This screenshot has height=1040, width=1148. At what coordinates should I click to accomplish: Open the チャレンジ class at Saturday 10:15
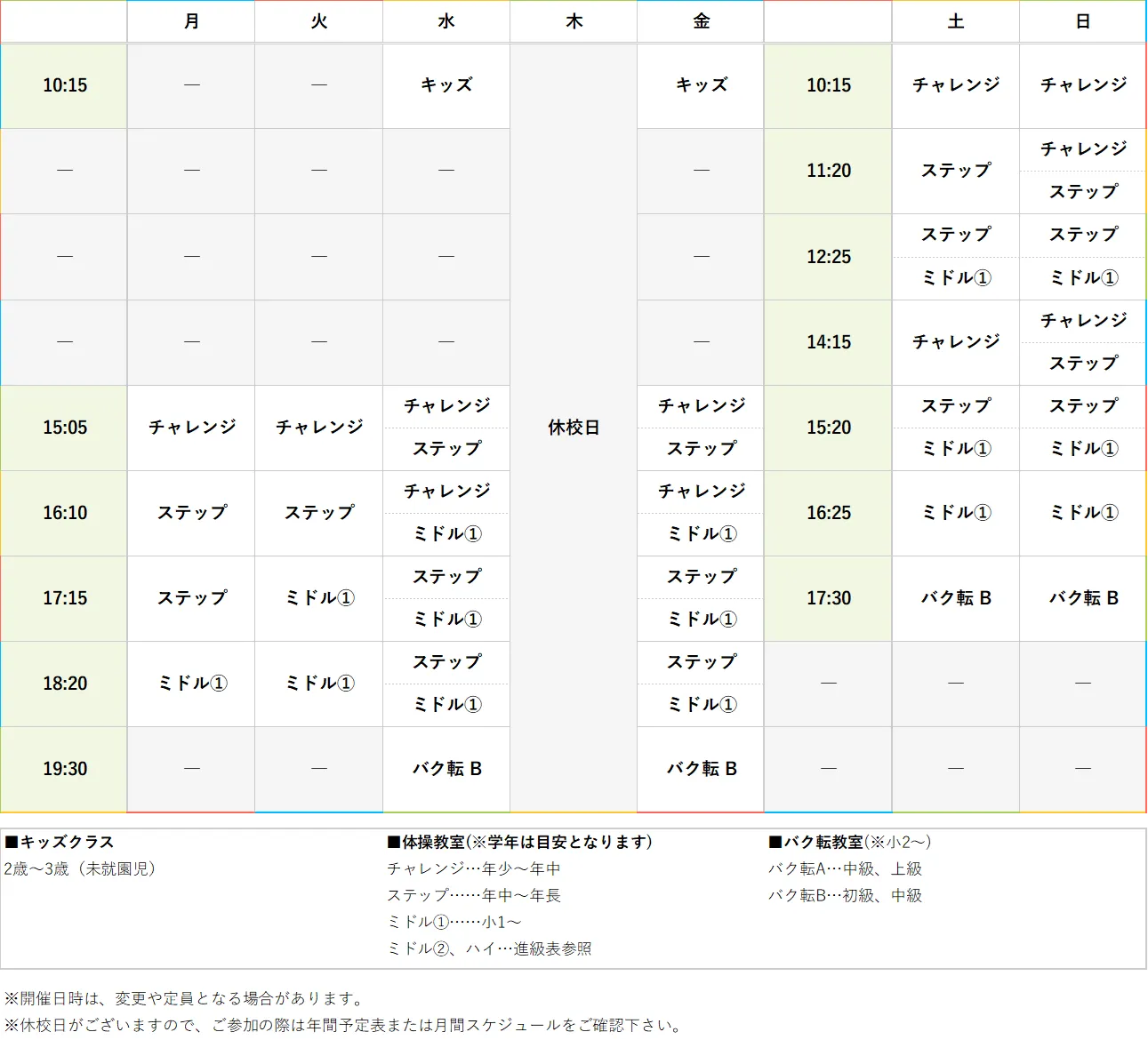(955, 85)
